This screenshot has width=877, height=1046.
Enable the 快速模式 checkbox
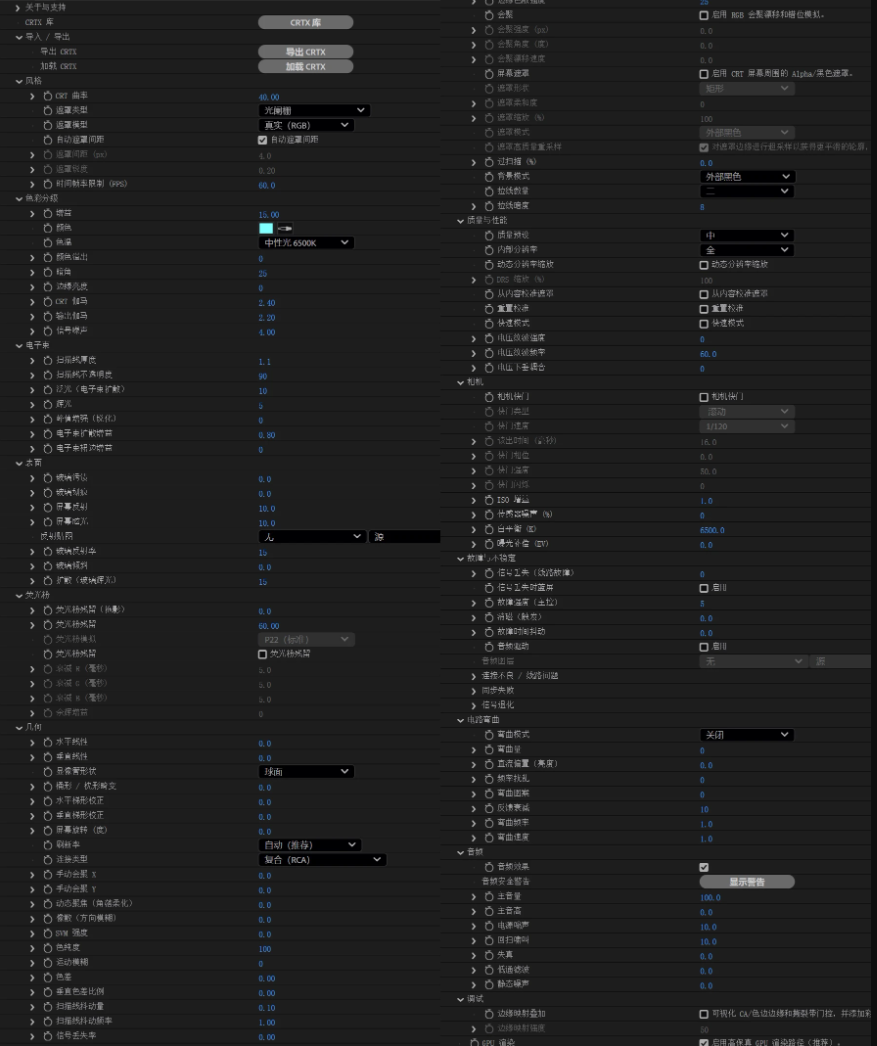pos(704,324)
